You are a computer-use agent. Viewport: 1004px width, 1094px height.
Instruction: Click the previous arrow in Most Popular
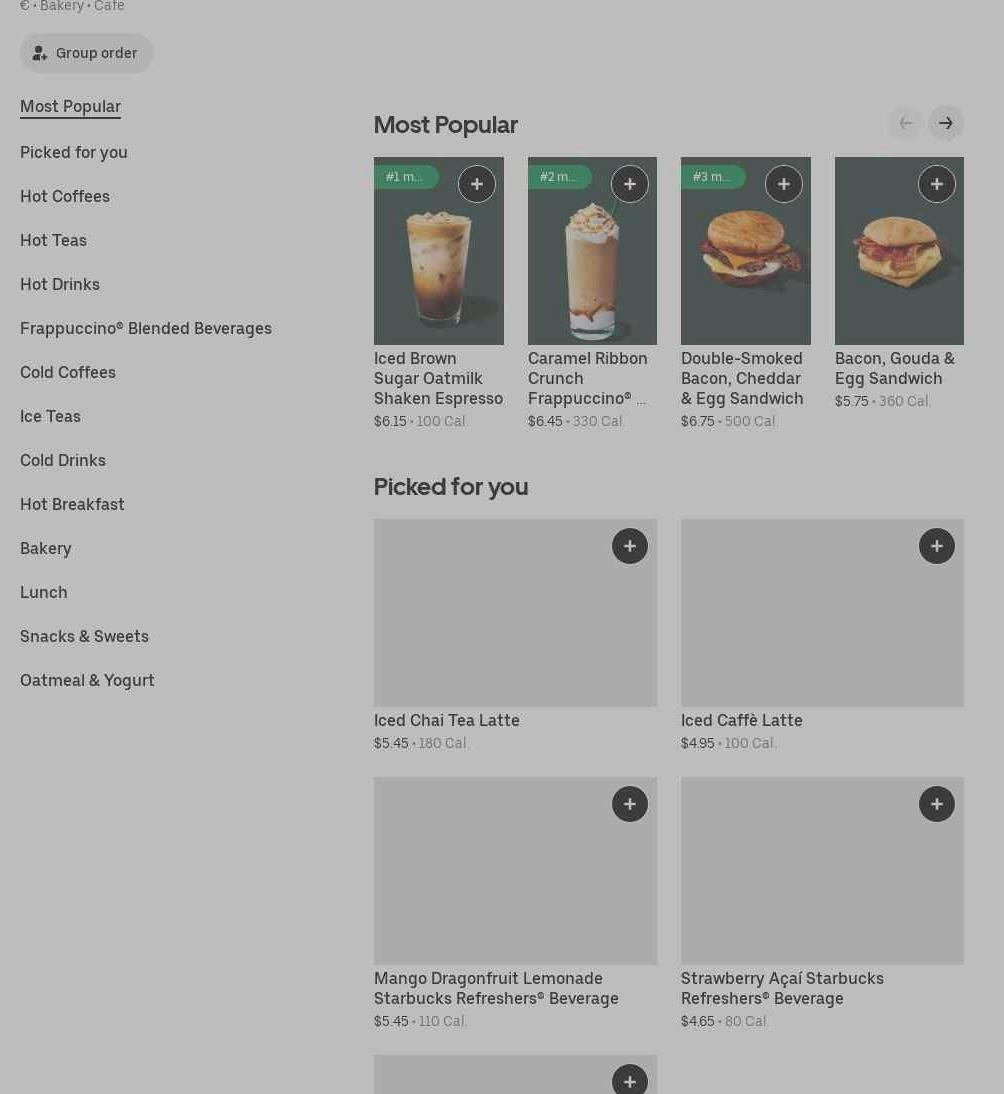click(906, 123)
